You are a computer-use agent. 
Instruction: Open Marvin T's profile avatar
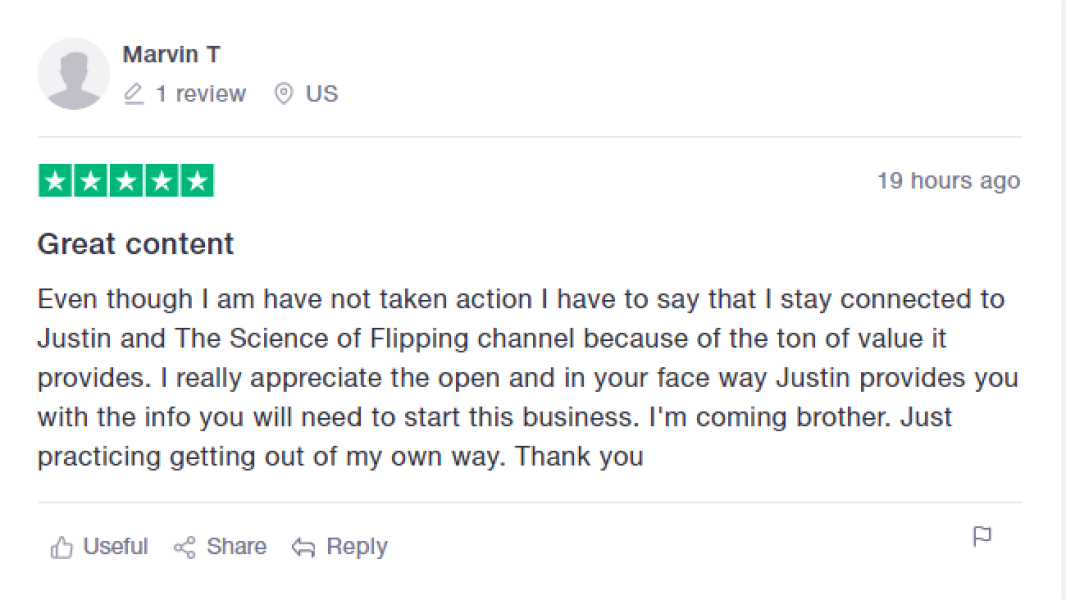coord(73,74)
